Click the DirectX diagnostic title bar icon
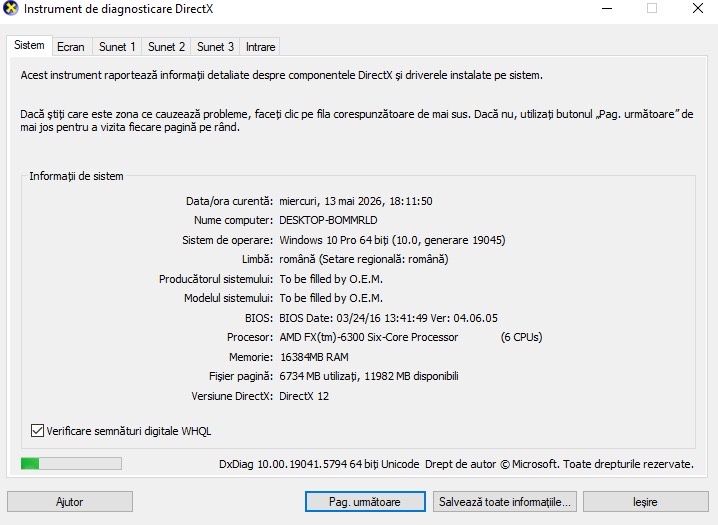 pos(10,9)
